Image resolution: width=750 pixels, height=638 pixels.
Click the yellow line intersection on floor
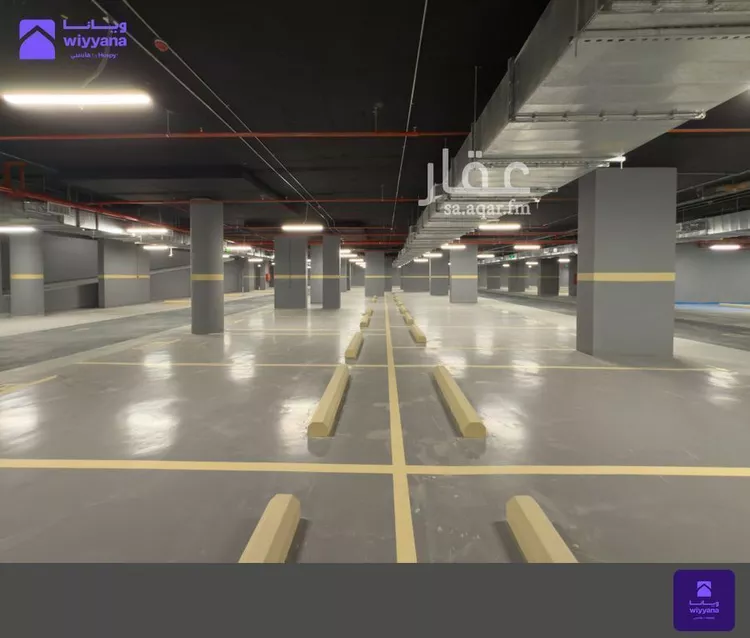(399, 469)
